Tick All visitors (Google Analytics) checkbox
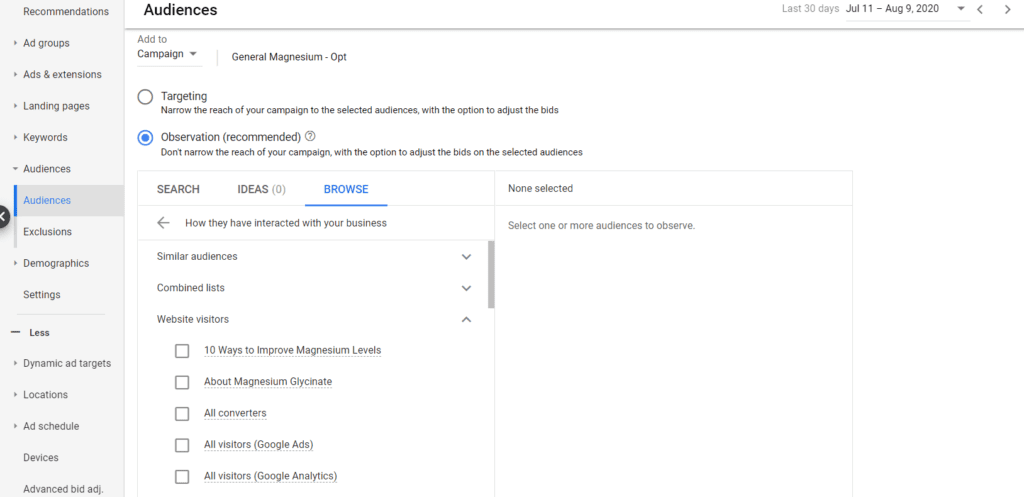Screen dimensions: 1024x497 (x=182, y=477)
